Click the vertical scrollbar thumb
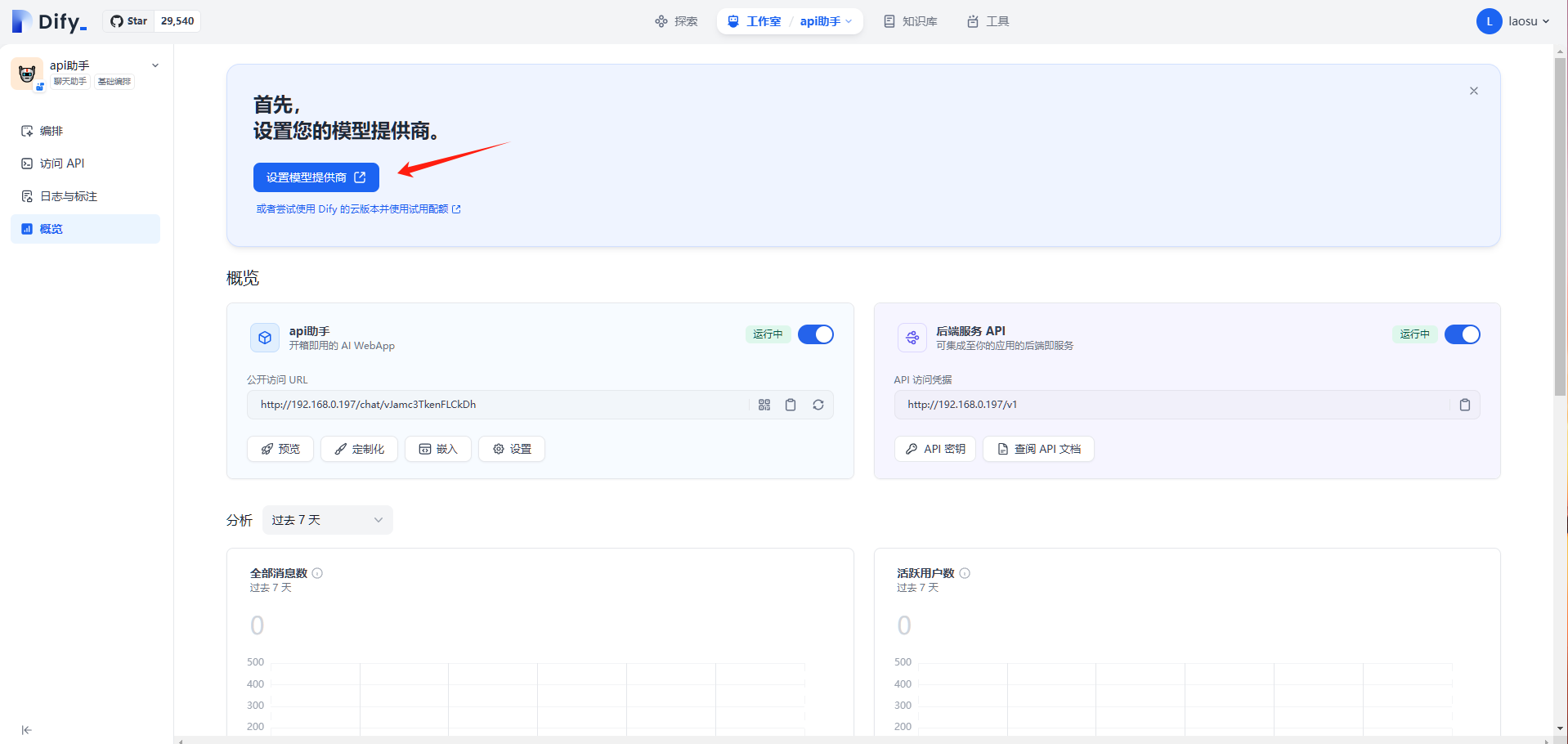Viewport: 1568px width, 744px height. (x=1561, y=227)
